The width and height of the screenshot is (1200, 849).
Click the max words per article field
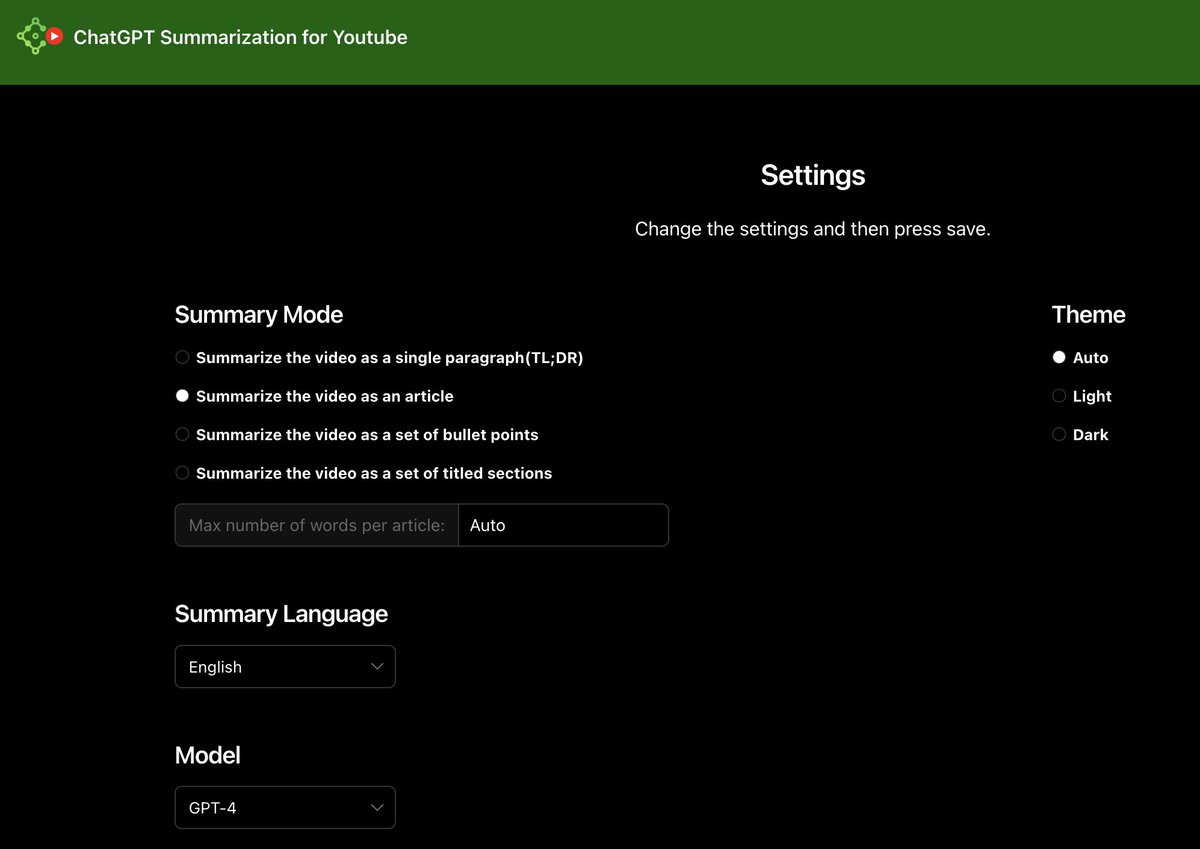tap(563, 525)
